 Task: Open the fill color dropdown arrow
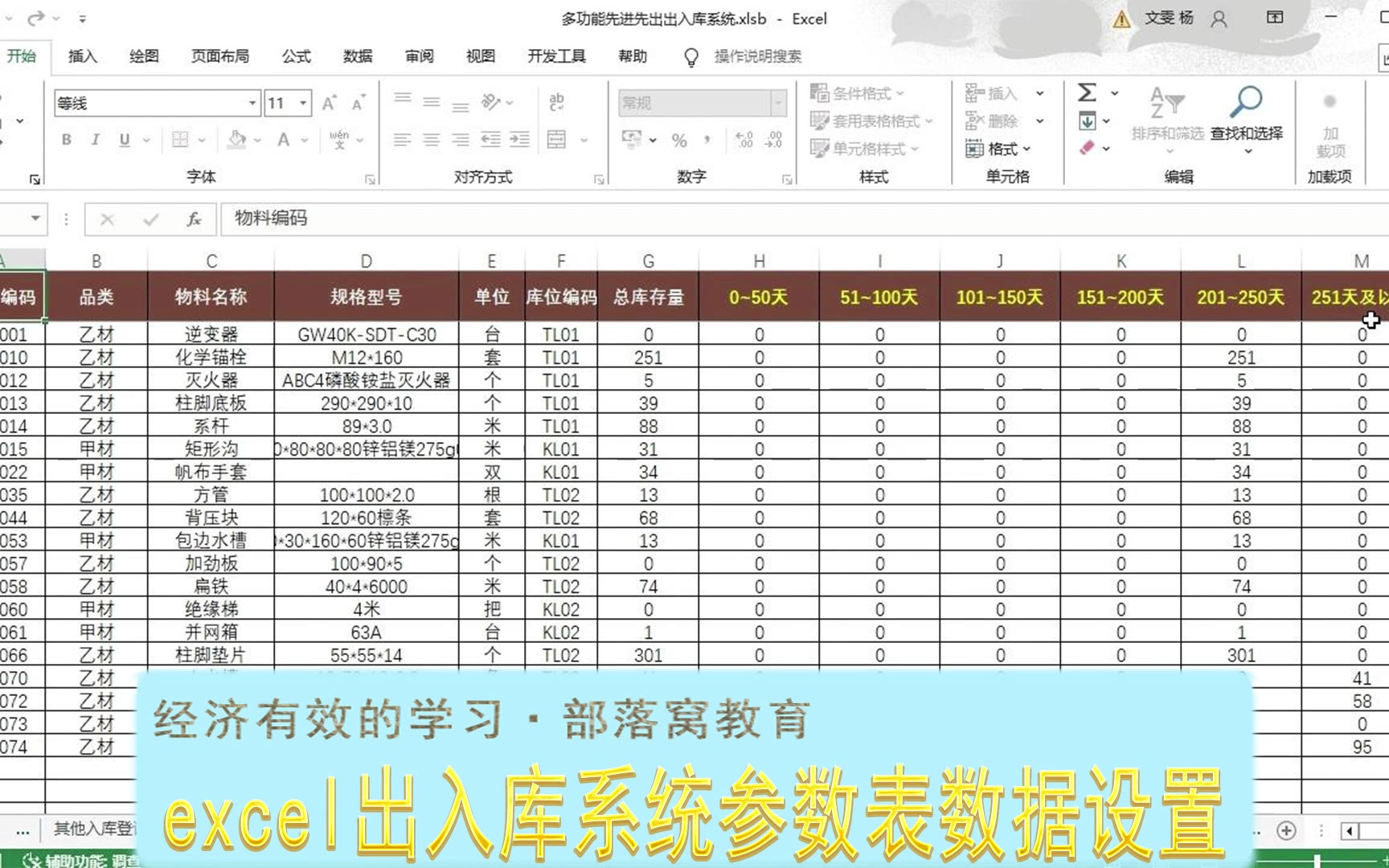pos(257,140)
